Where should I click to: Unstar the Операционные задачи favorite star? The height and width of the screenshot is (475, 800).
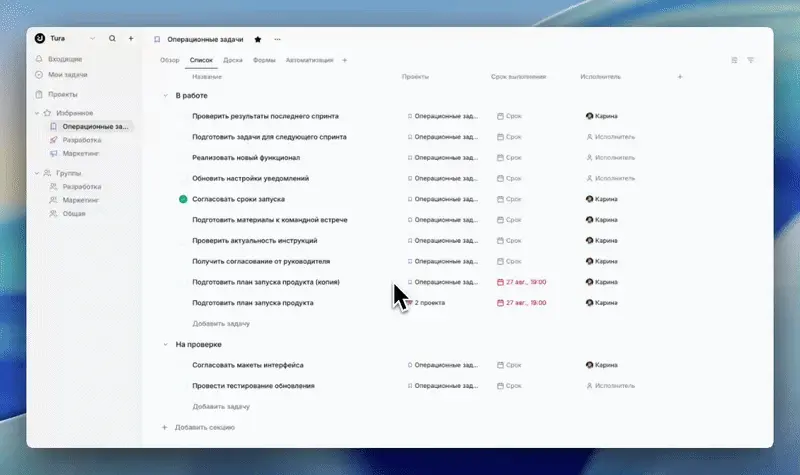click(x=258, y=39)
